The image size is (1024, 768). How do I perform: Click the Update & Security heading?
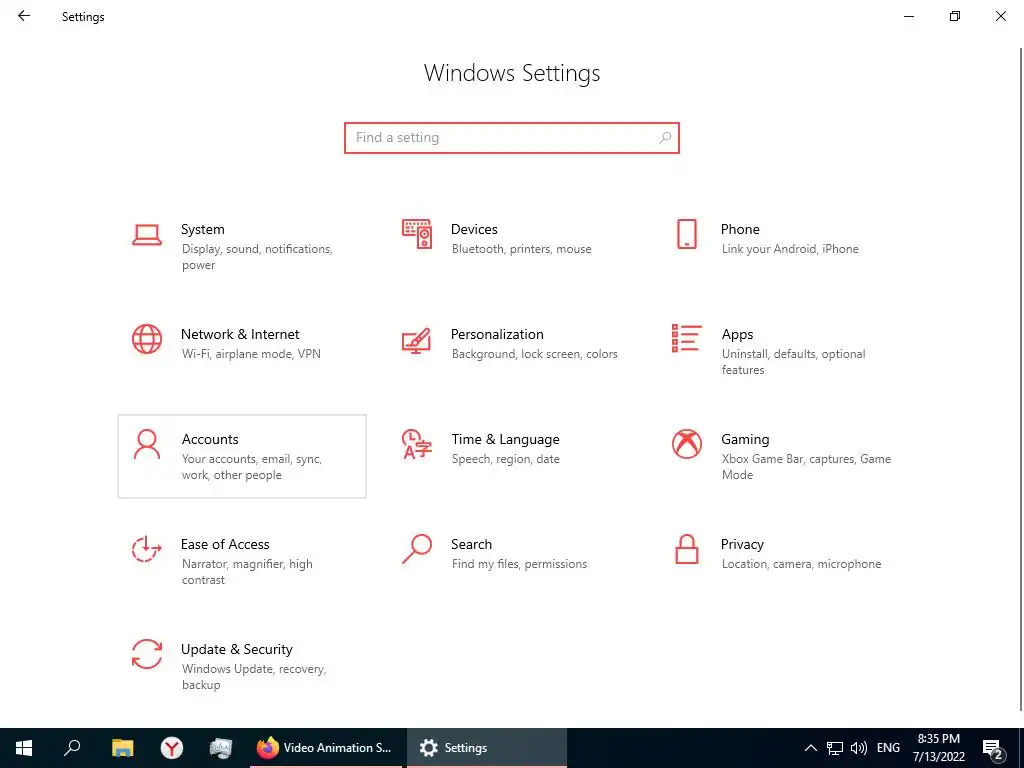click(x=236, y=650)
